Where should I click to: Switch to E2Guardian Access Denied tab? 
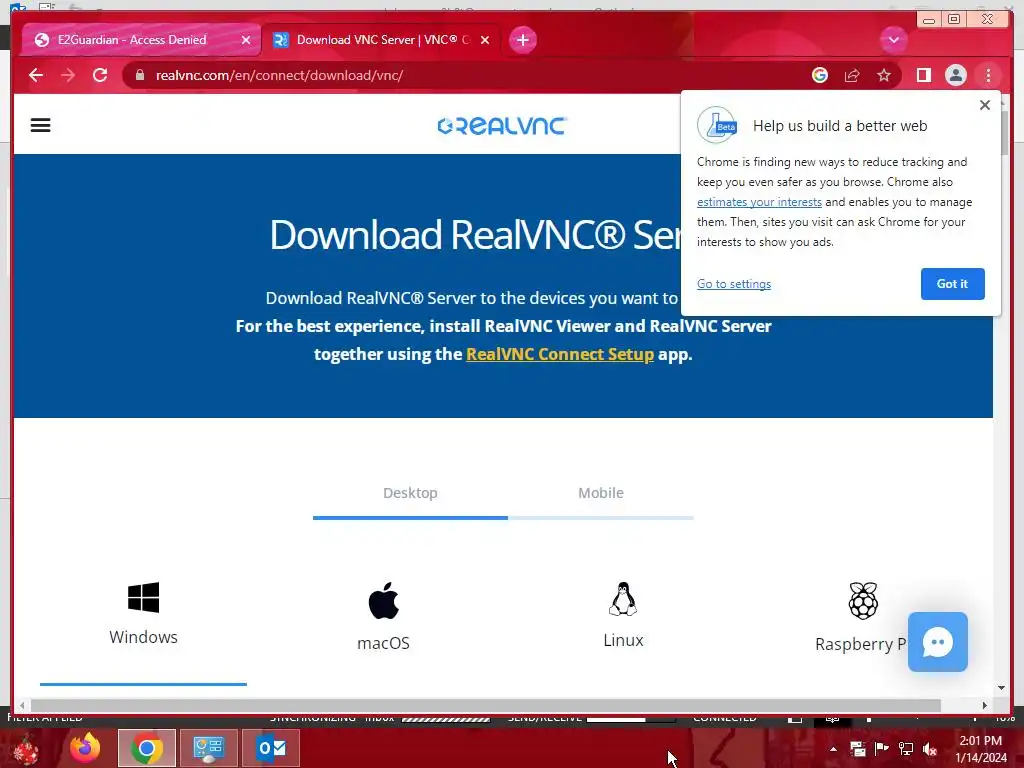[132, 40]
